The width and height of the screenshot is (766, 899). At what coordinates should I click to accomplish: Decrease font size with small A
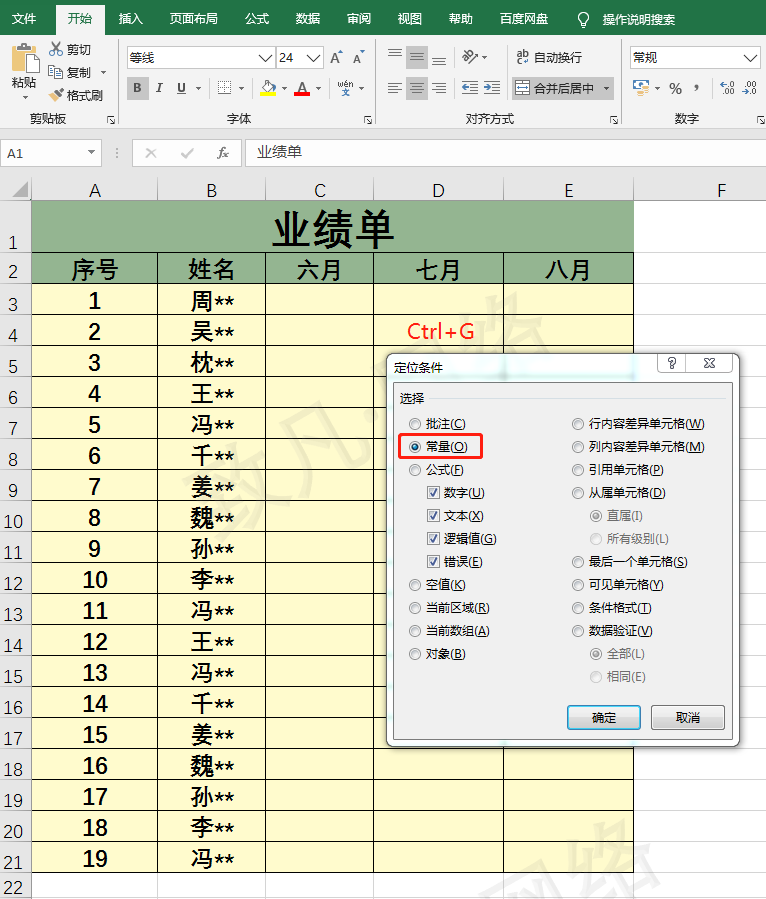[x=358, y=57]
